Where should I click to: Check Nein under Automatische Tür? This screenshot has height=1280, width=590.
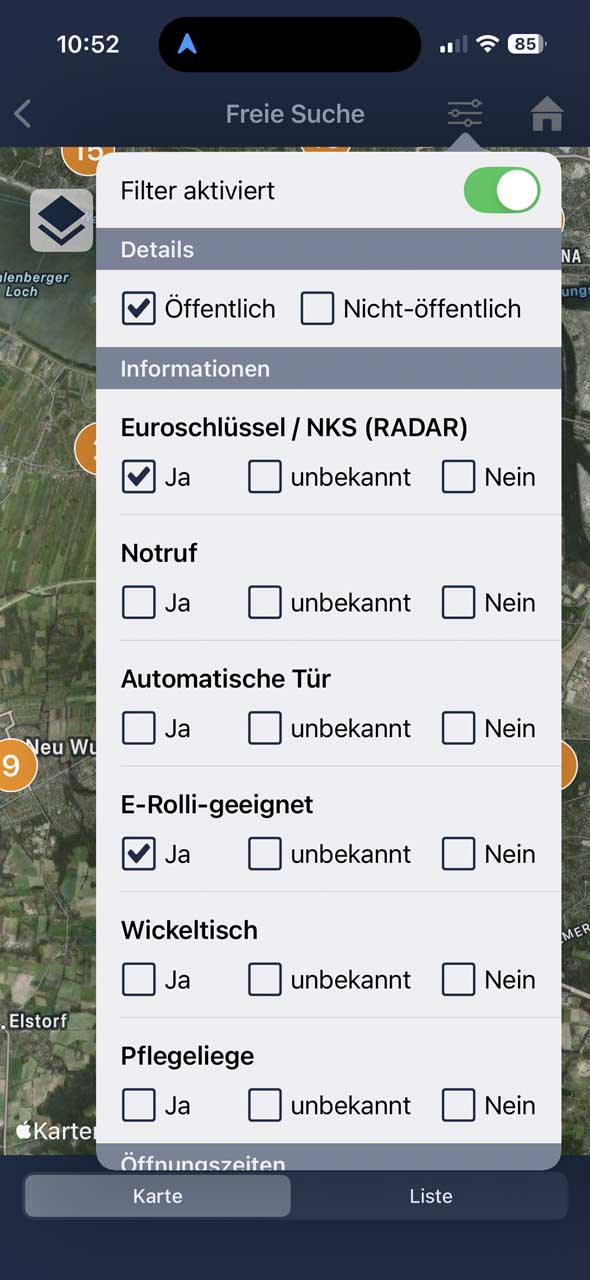[458, 728]
